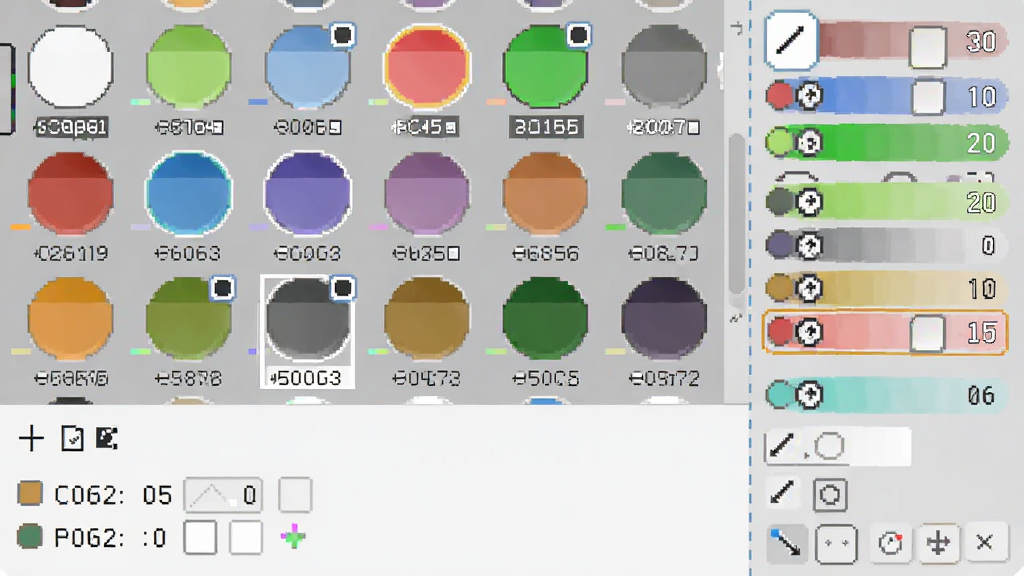This screenshot has width=1024, height=576.
Task: Click the color wheel icon in the bottom toolbar
Action: [890, 543]
